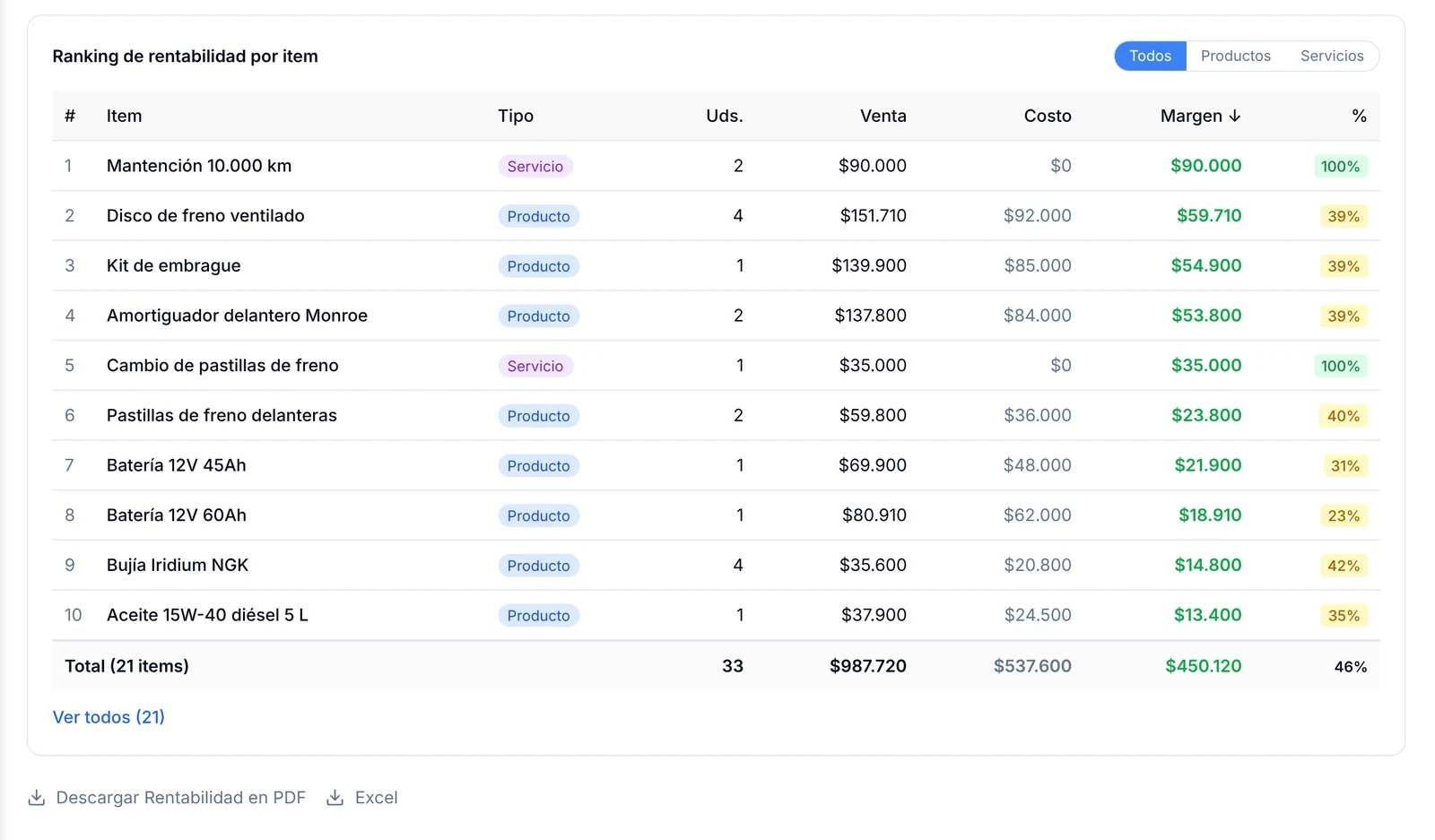Click the Margen sort arrow icon
The image size is (1435, 840).
click(1235, 116)
